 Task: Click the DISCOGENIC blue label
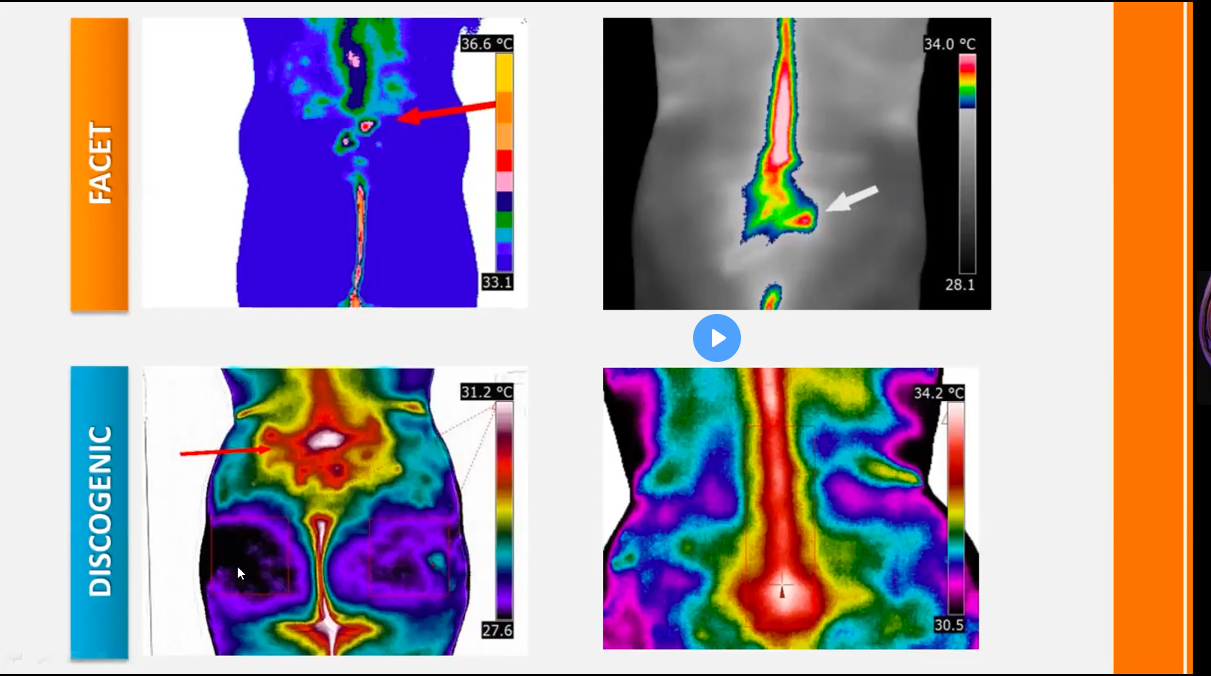[x=99, y=512]
